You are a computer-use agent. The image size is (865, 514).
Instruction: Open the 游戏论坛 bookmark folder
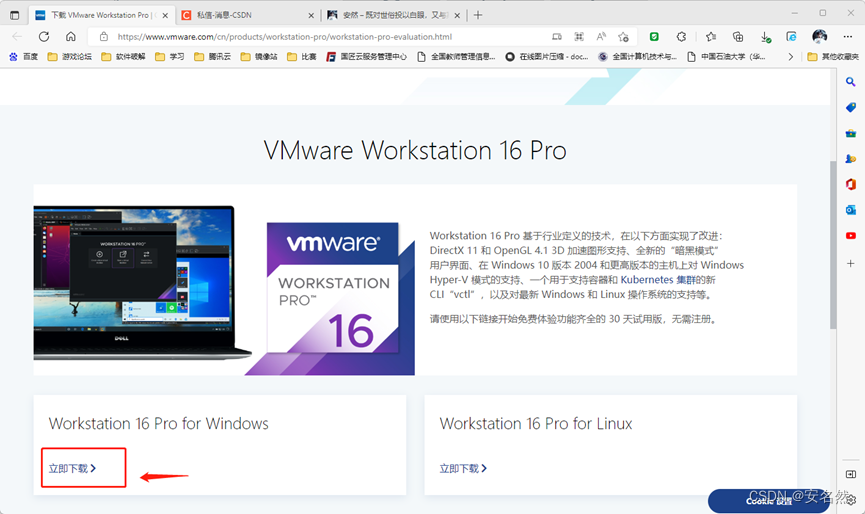pyautogui.click(x=70, y=57)
